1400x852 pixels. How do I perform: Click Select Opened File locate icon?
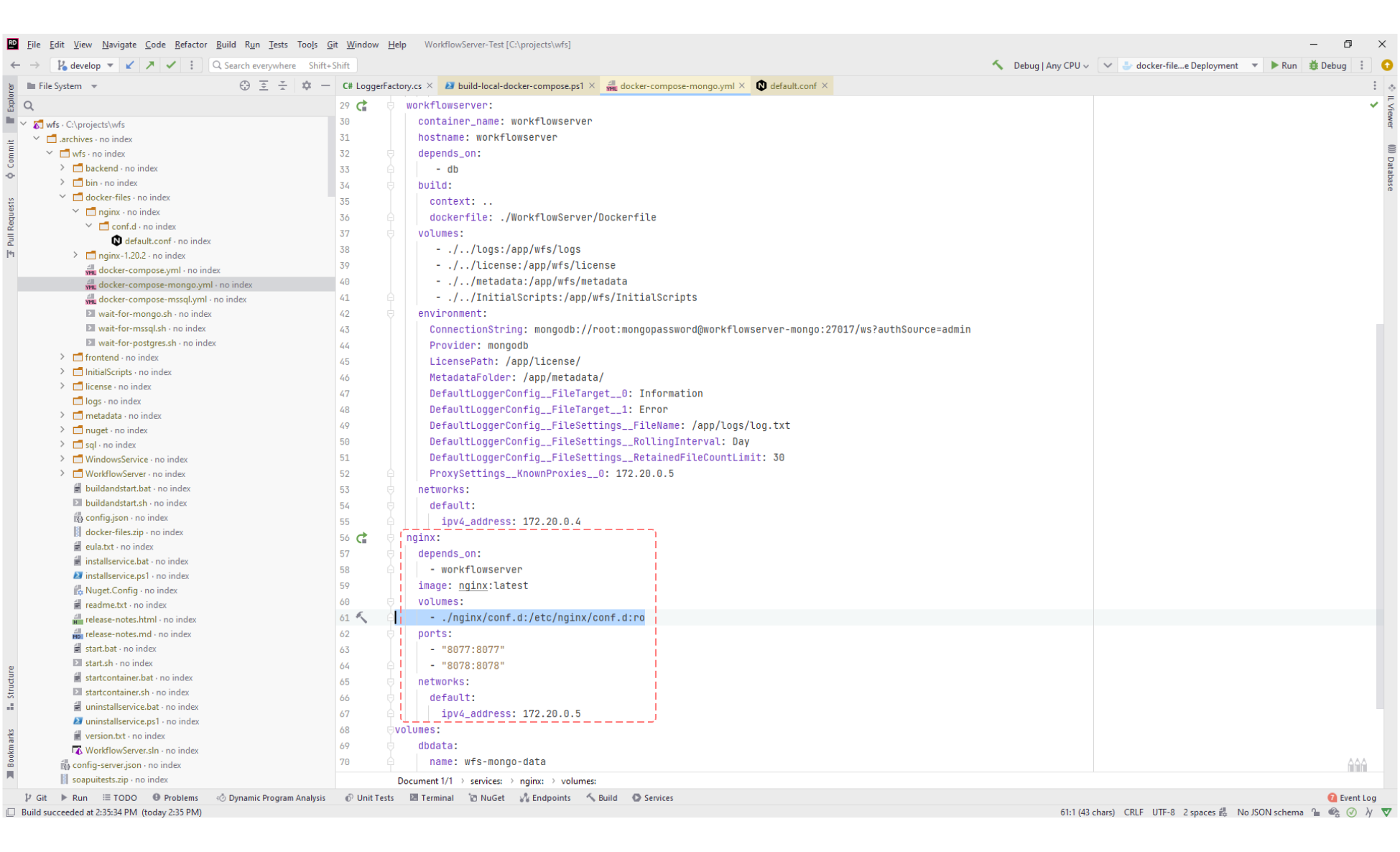245,85
